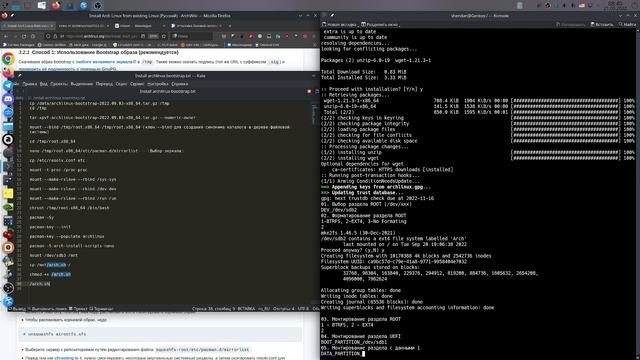640x360 pixels.
Task: Open Терминал panel in Kate bottom bar
Action: (101, 309)
